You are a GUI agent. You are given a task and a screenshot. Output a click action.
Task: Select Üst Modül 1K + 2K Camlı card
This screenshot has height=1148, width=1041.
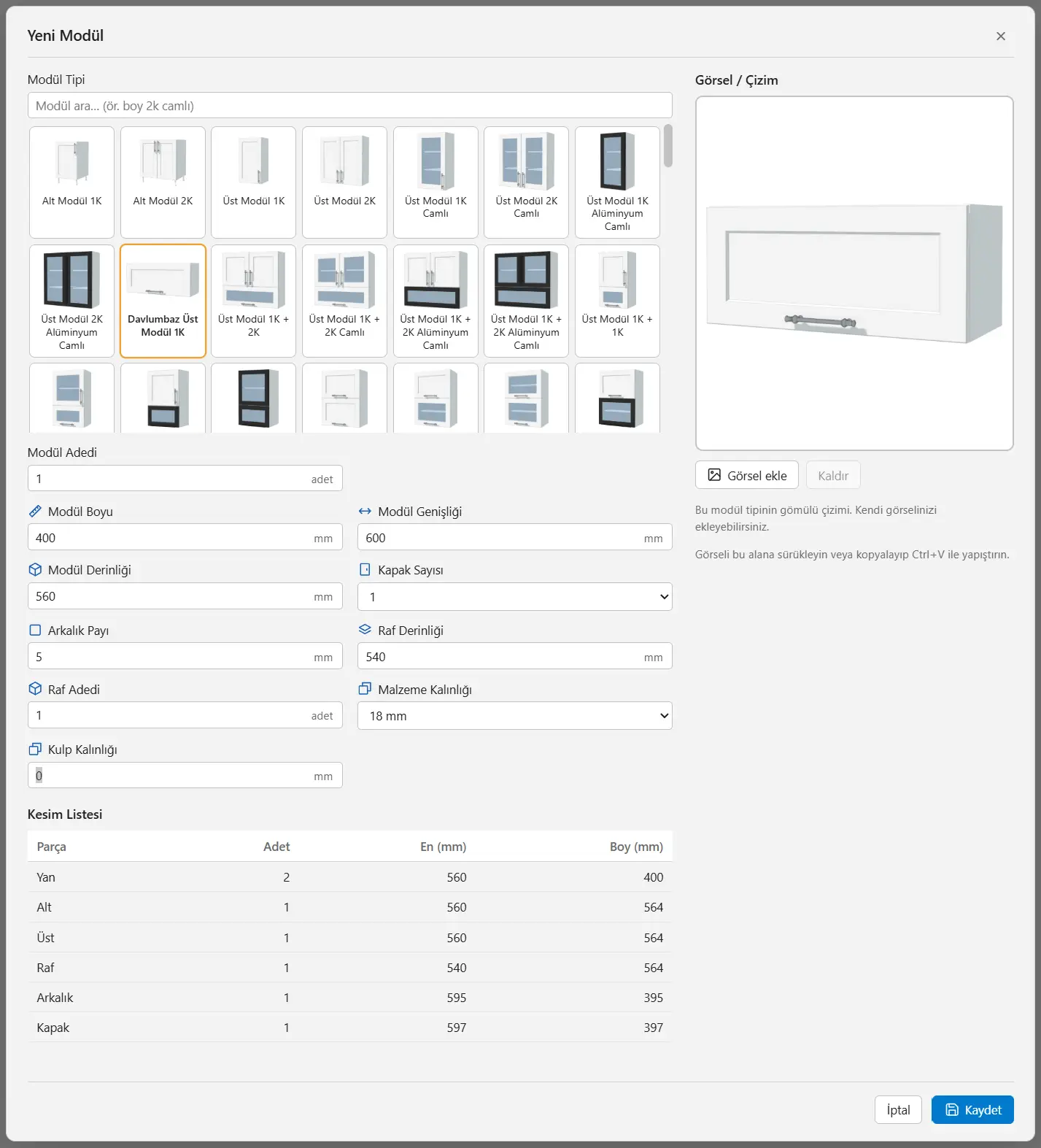point(344,301)
